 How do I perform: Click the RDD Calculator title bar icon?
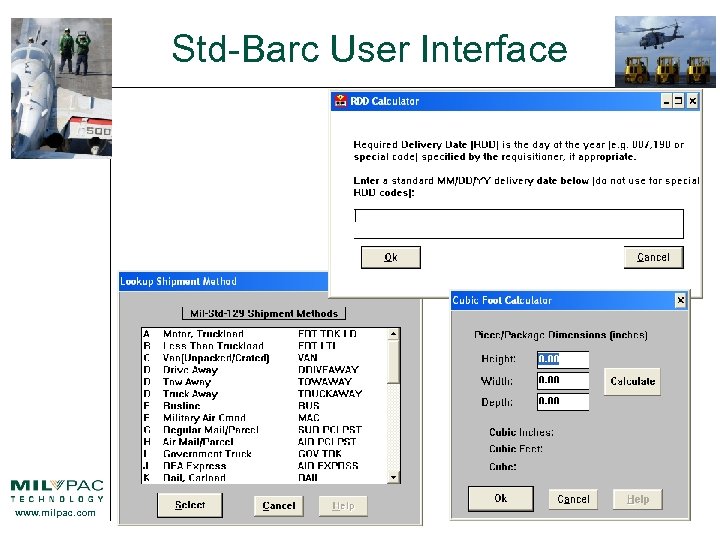pos(341,101)
